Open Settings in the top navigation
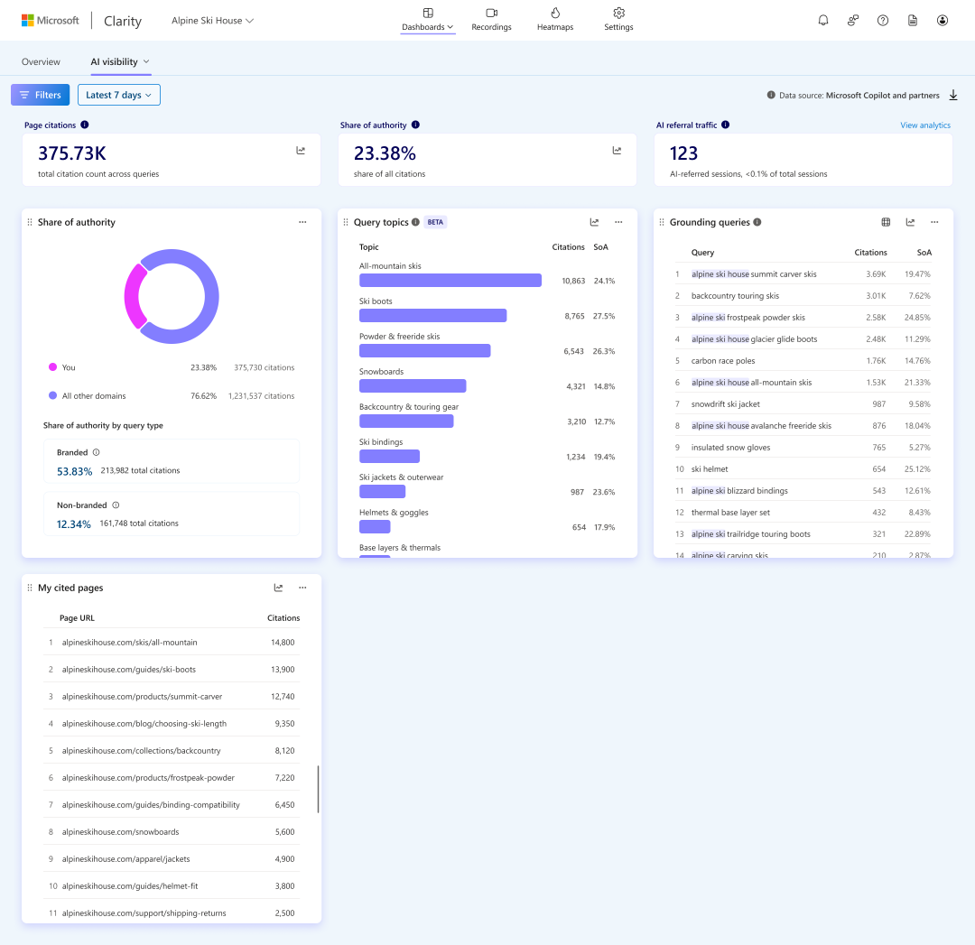Viewport: 975px width, 945px height. (618, 19)
